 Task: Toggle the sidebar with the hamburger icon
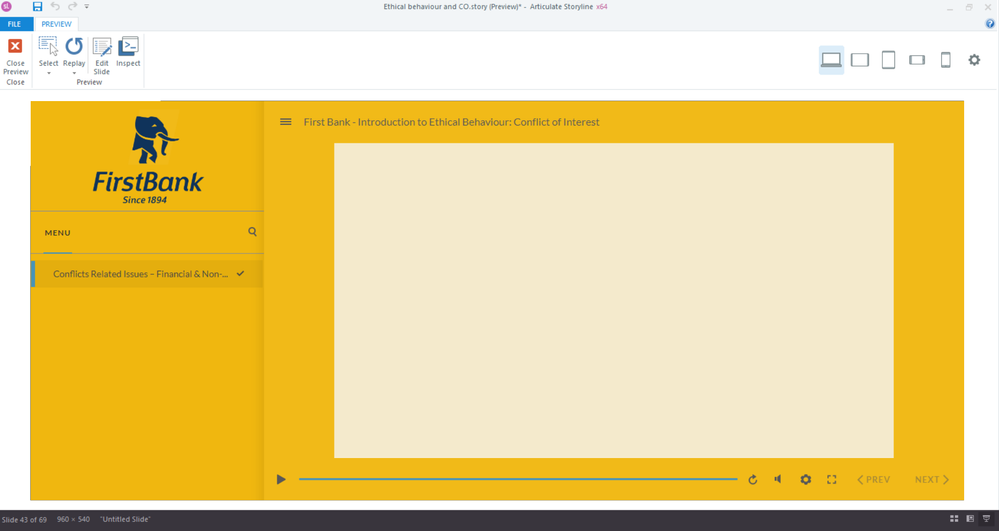pos(285,122)
